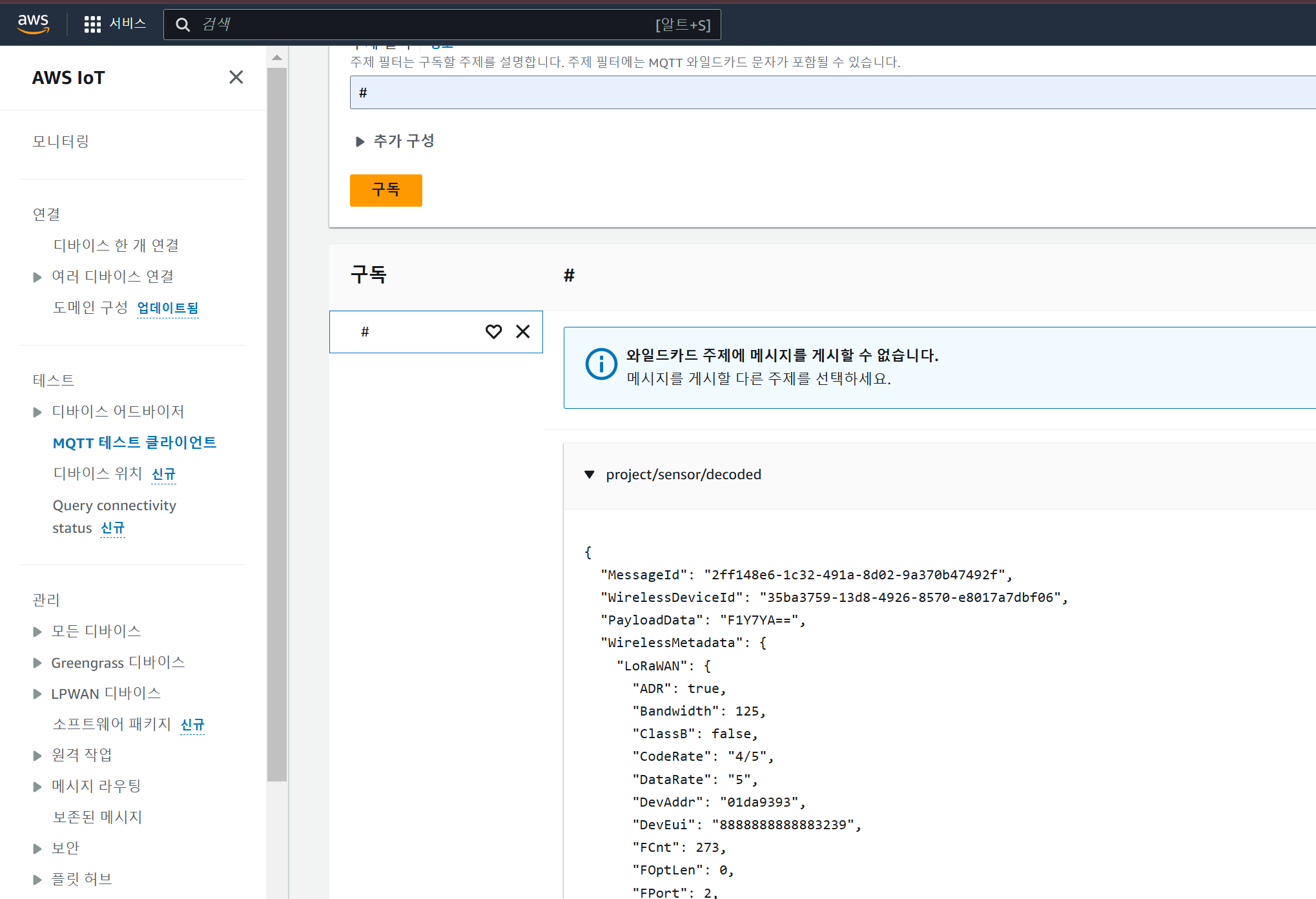Open Query connectivity status page
Screen dimensions: 1316x899
coord(114,517)
